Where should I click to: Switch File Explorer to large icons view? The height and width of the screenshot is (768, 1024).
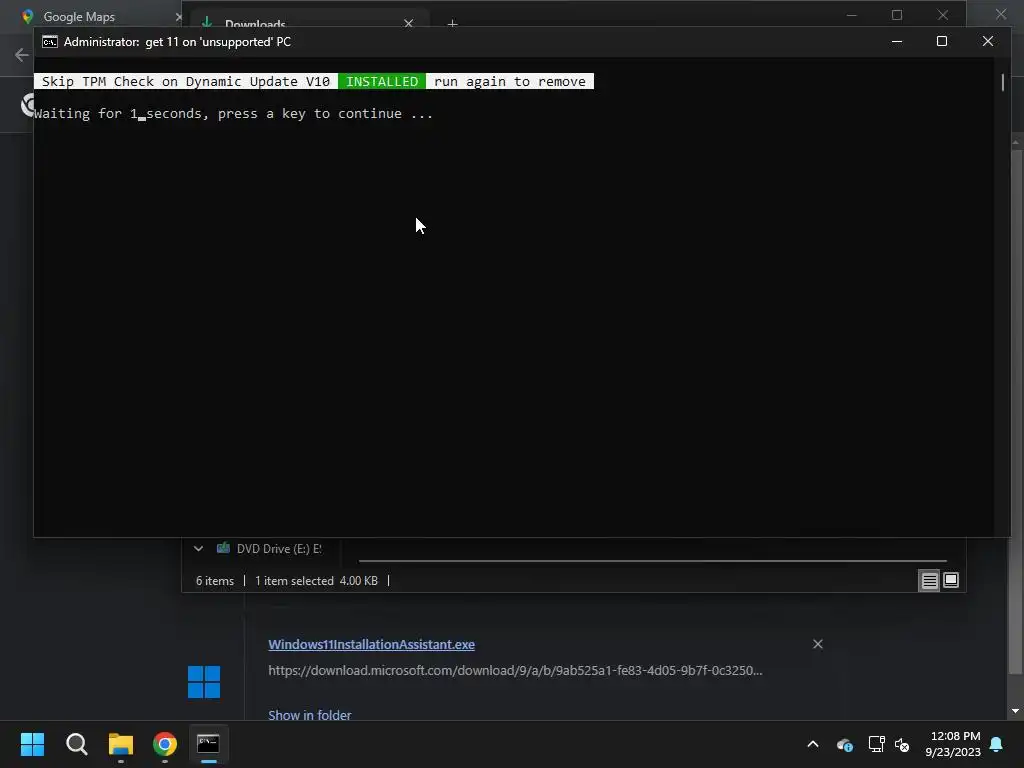pyautogui.click(x=952, y=580)
